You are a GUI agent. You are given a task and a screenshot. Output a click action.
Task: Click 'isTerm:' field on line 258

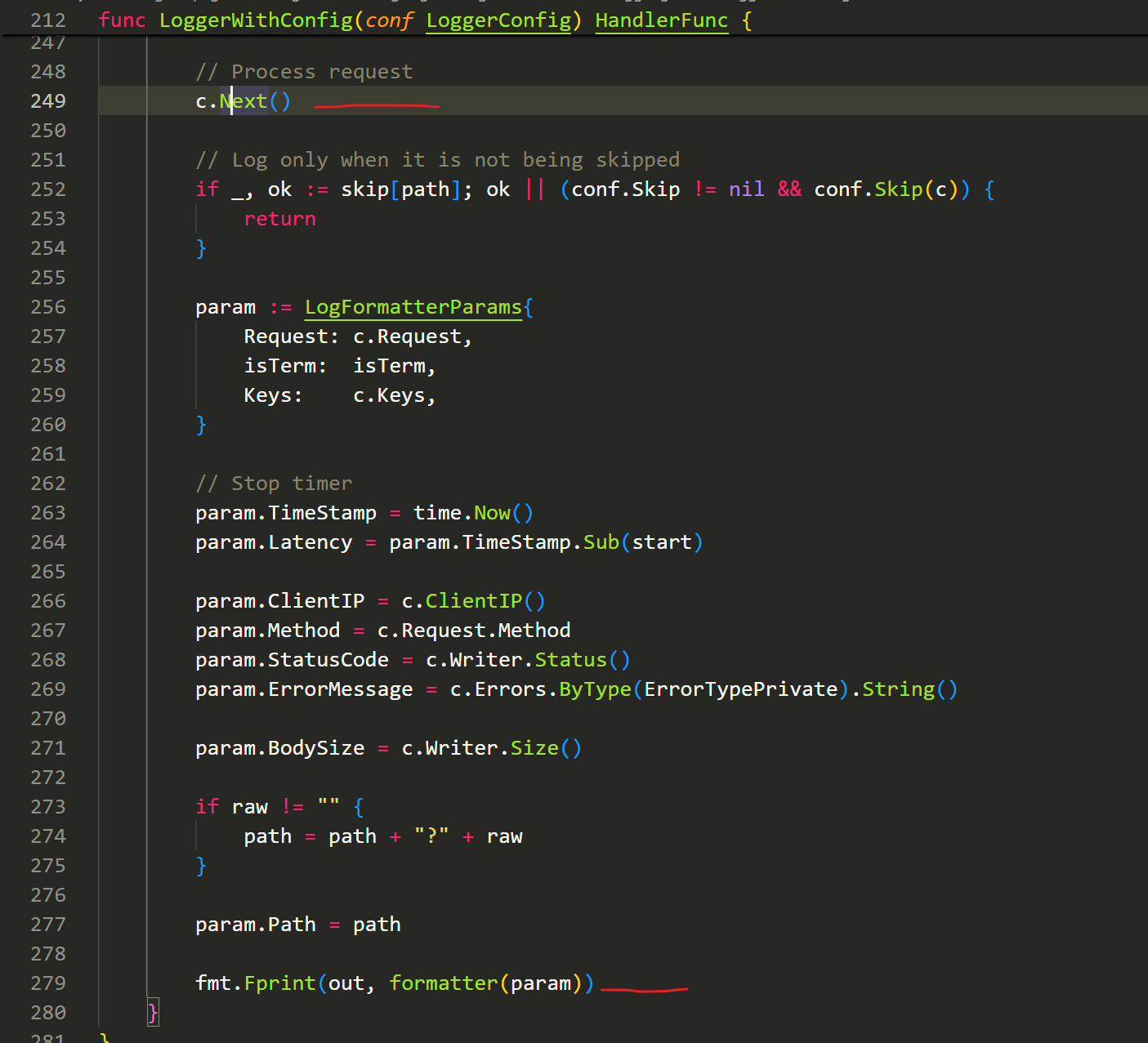point(285,366)
